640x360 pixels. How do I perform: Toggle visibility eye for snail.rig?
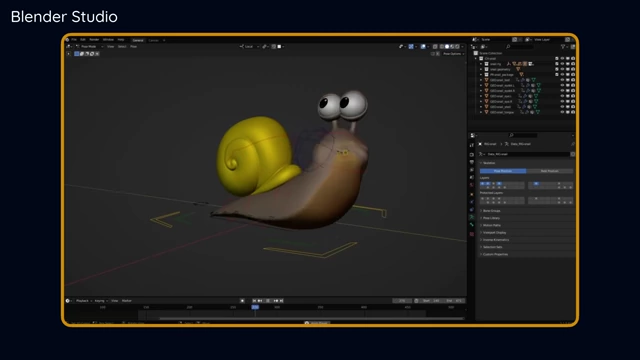[562, 64]
